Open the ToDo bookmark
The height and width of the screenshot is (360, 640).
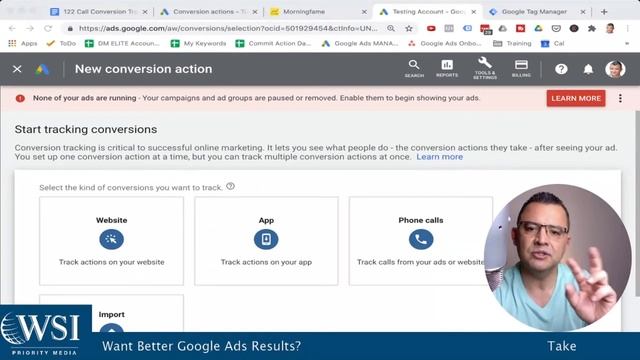point(61,43)
